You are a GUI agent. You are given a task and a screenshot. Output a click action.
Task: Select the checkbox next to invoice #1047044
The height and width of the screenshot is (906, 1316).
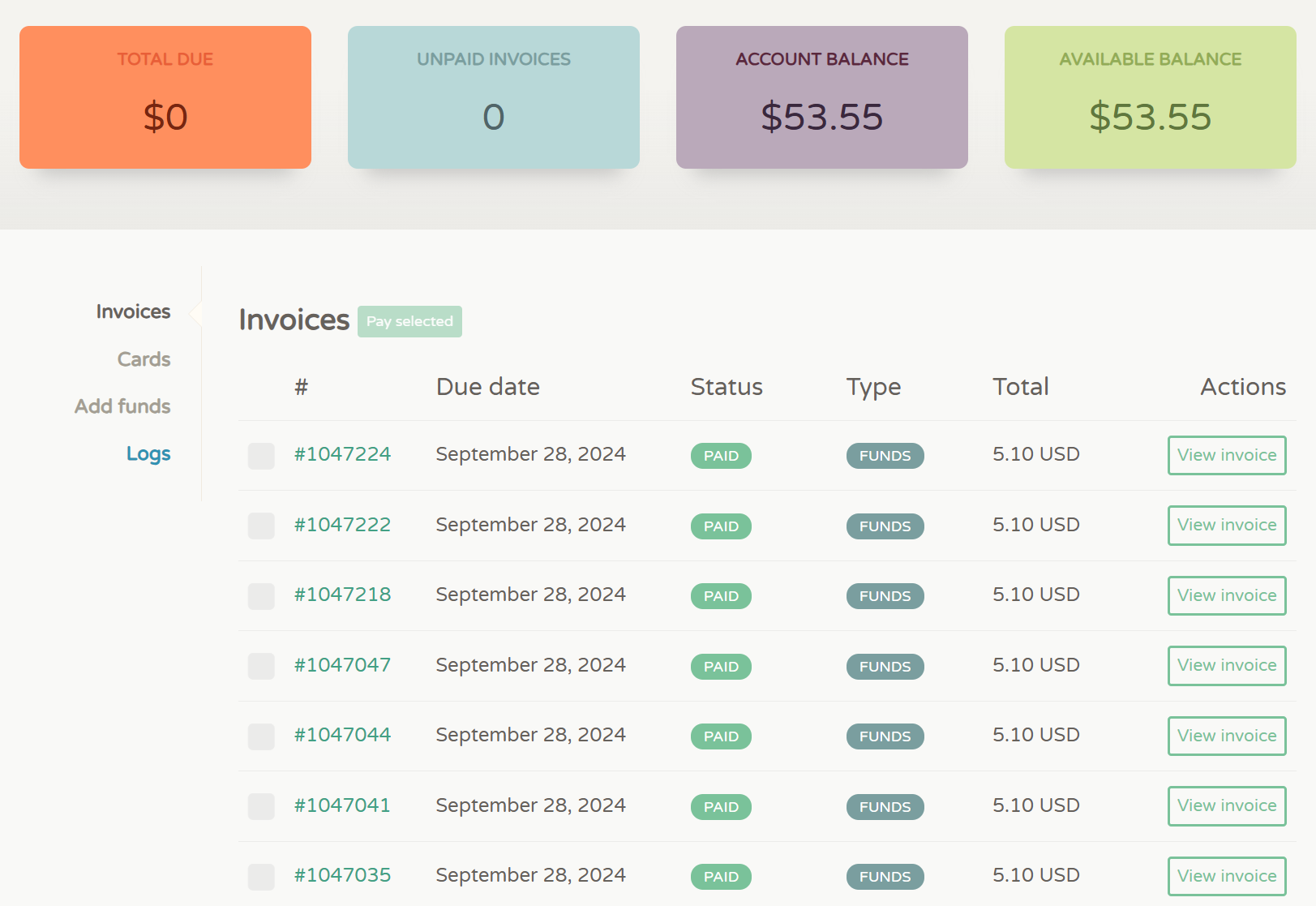(261, 736)
